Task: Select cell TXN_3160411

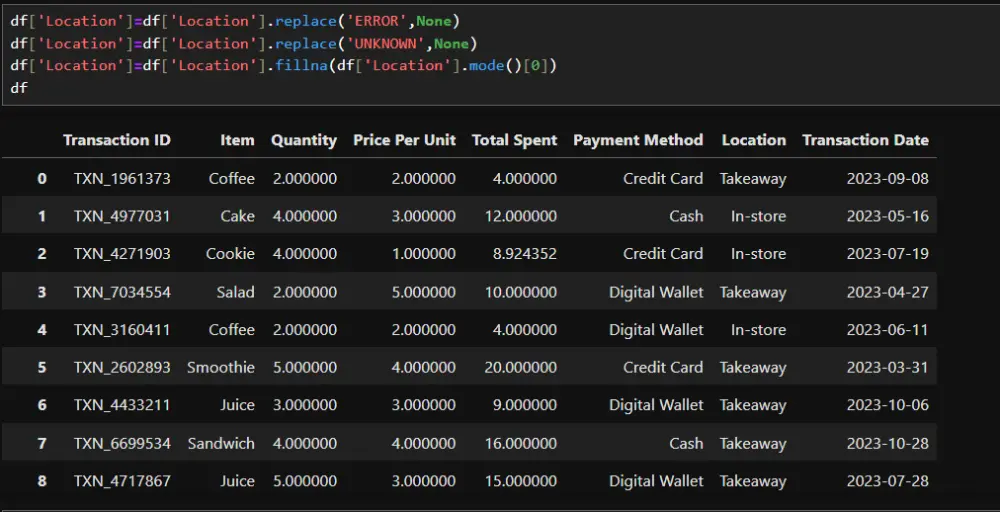Action: [122, 330]
